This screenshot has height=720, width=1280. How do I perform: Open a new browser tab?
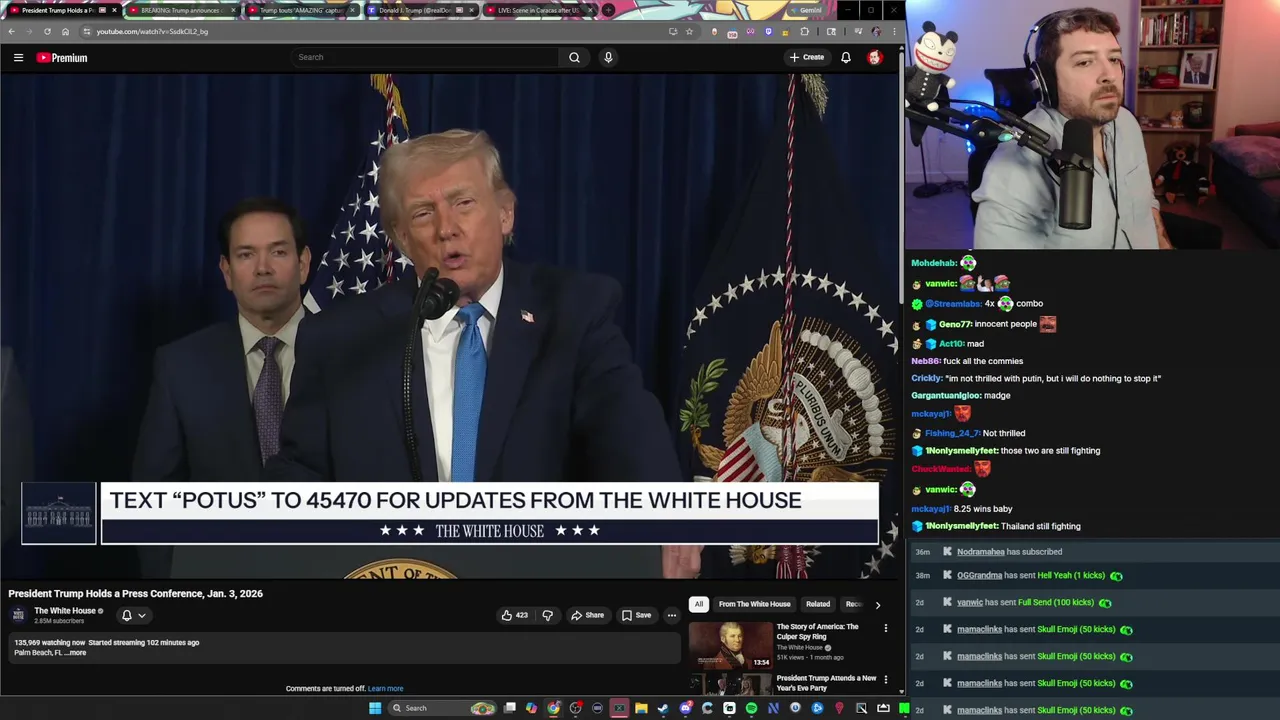[609, 10]
